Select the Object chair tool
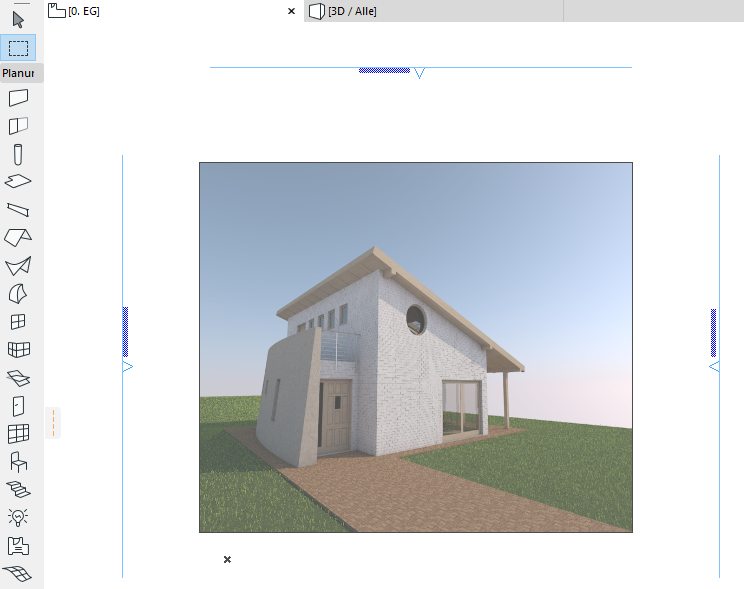 (x=18, y=462)
